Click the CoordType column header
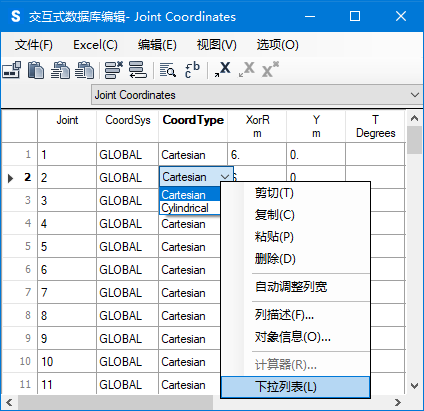The height and width of the screenshot is (411, 424). coord(193,120)
